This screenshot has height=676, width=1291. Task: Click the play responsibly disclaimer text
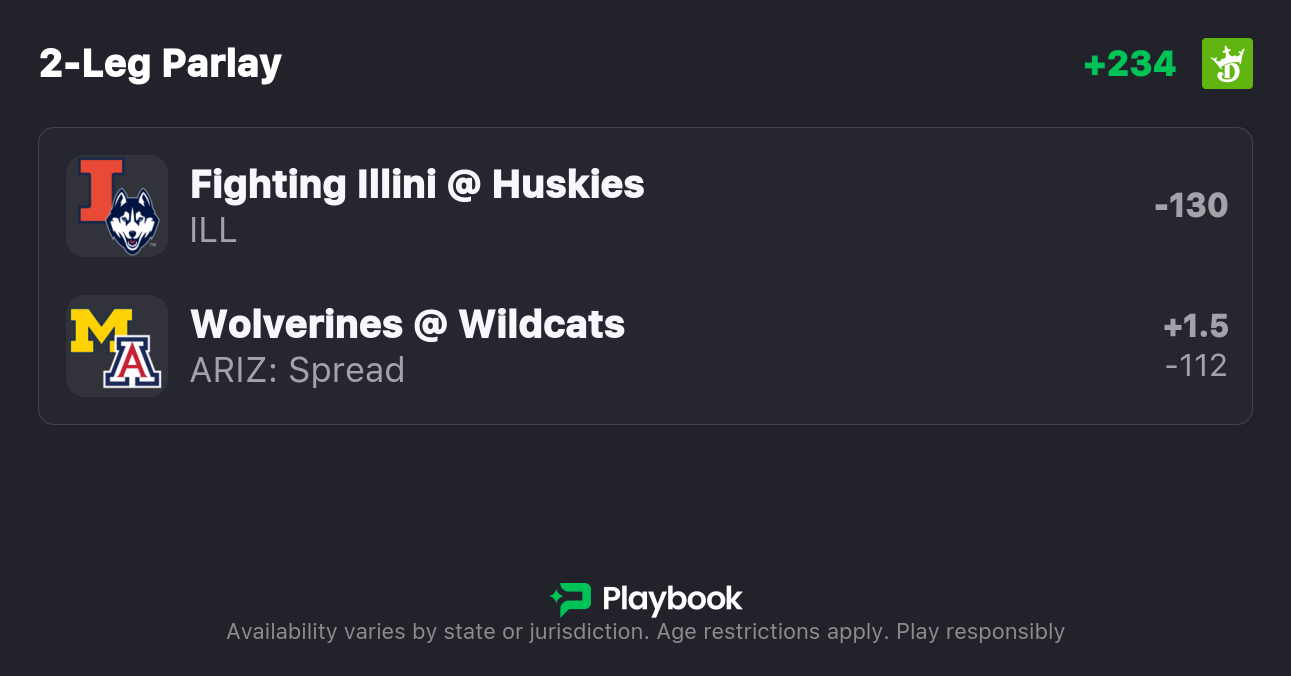(645, 632)
